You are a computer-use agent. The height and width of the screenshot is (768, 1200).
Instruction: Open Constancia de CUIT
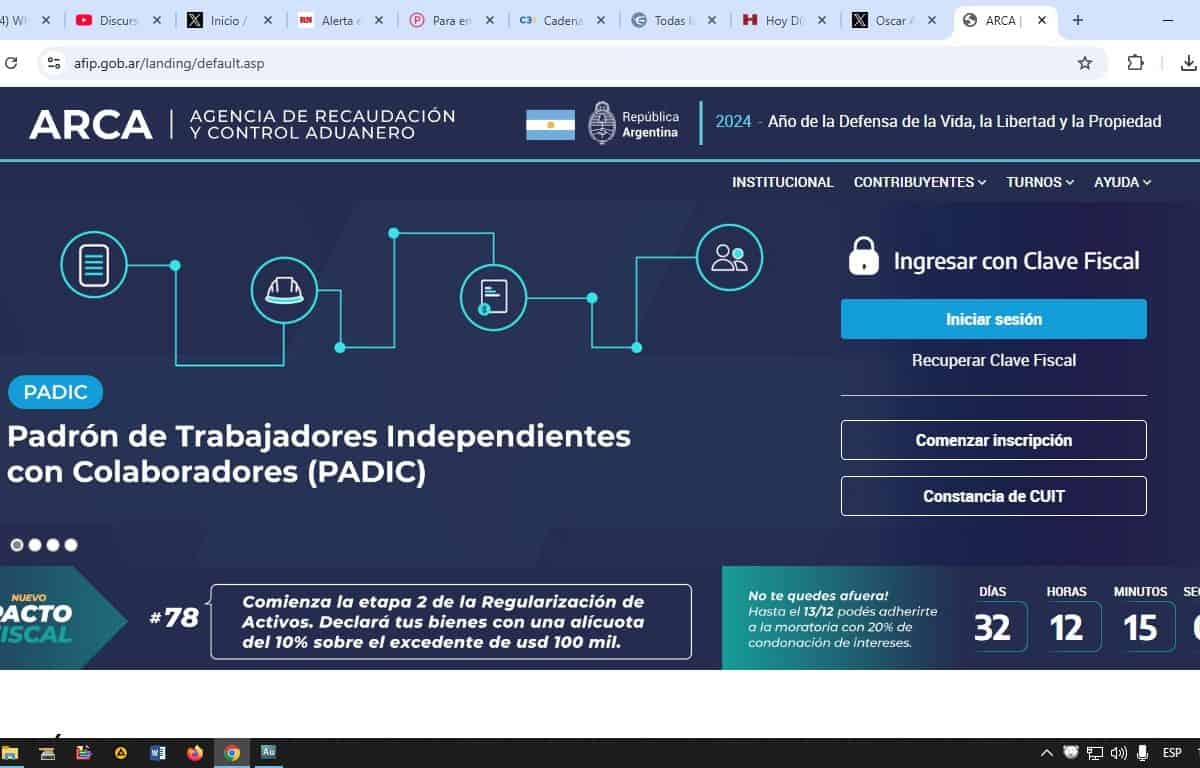tap(994, 496)
